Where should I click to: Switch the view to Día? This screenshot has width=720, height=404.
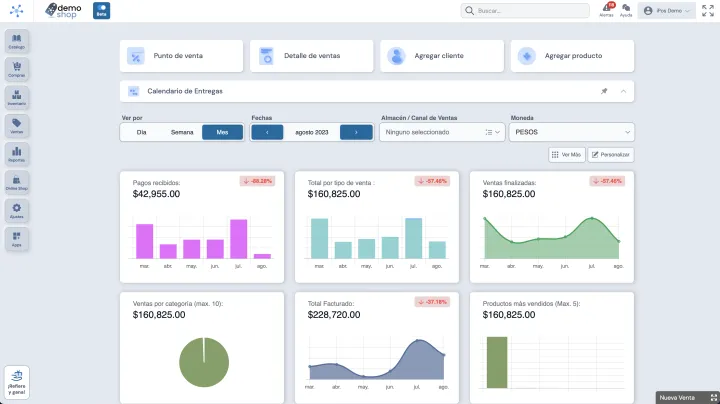coord(141,132)
